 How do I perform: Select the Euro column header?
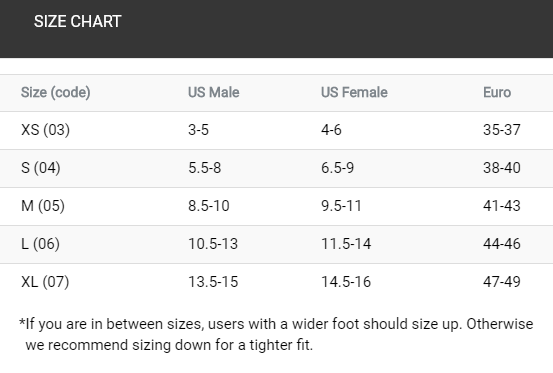point(497,92)
